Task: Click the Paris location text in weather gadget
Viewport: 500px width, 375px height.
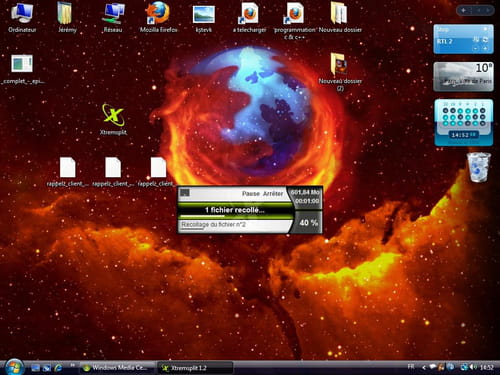Action: pyautogui.click(x=465, y=81)
